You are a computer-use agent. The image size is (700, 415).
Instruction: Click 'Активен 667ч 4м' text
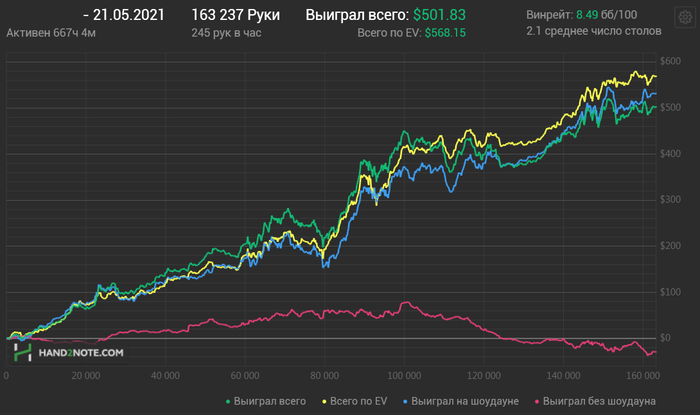[x=51, y=33]
